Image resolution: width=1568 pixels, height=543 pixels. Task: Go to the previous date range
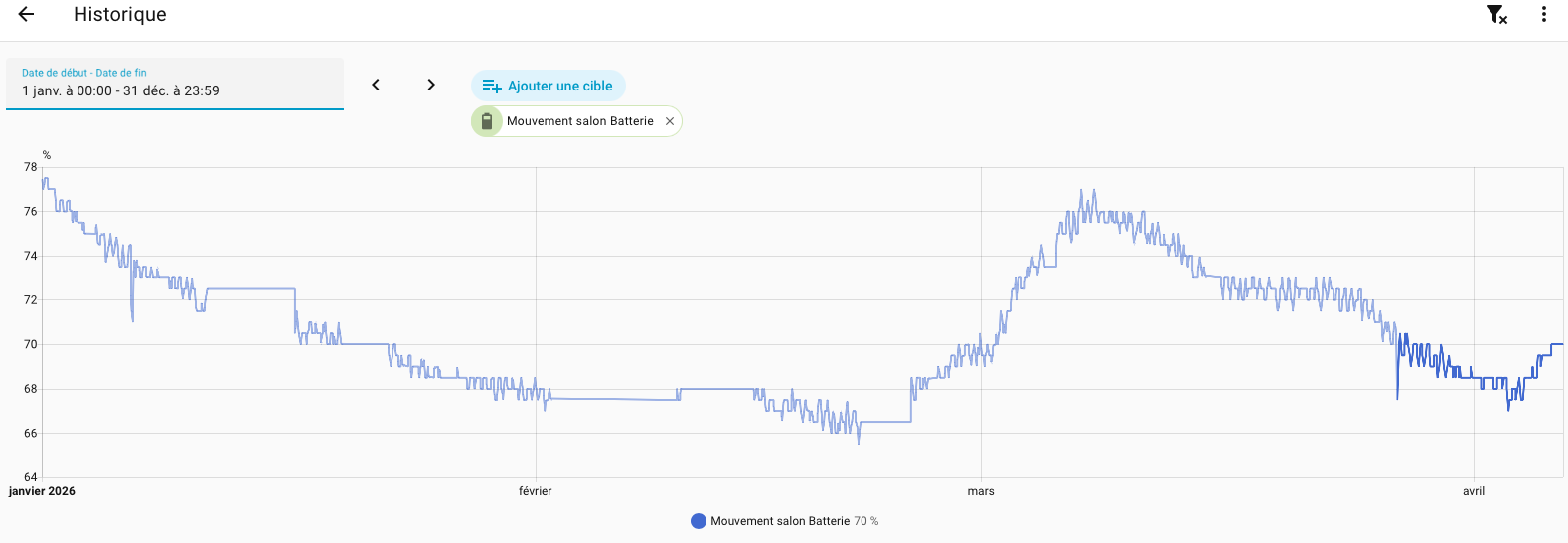(376, 85)
